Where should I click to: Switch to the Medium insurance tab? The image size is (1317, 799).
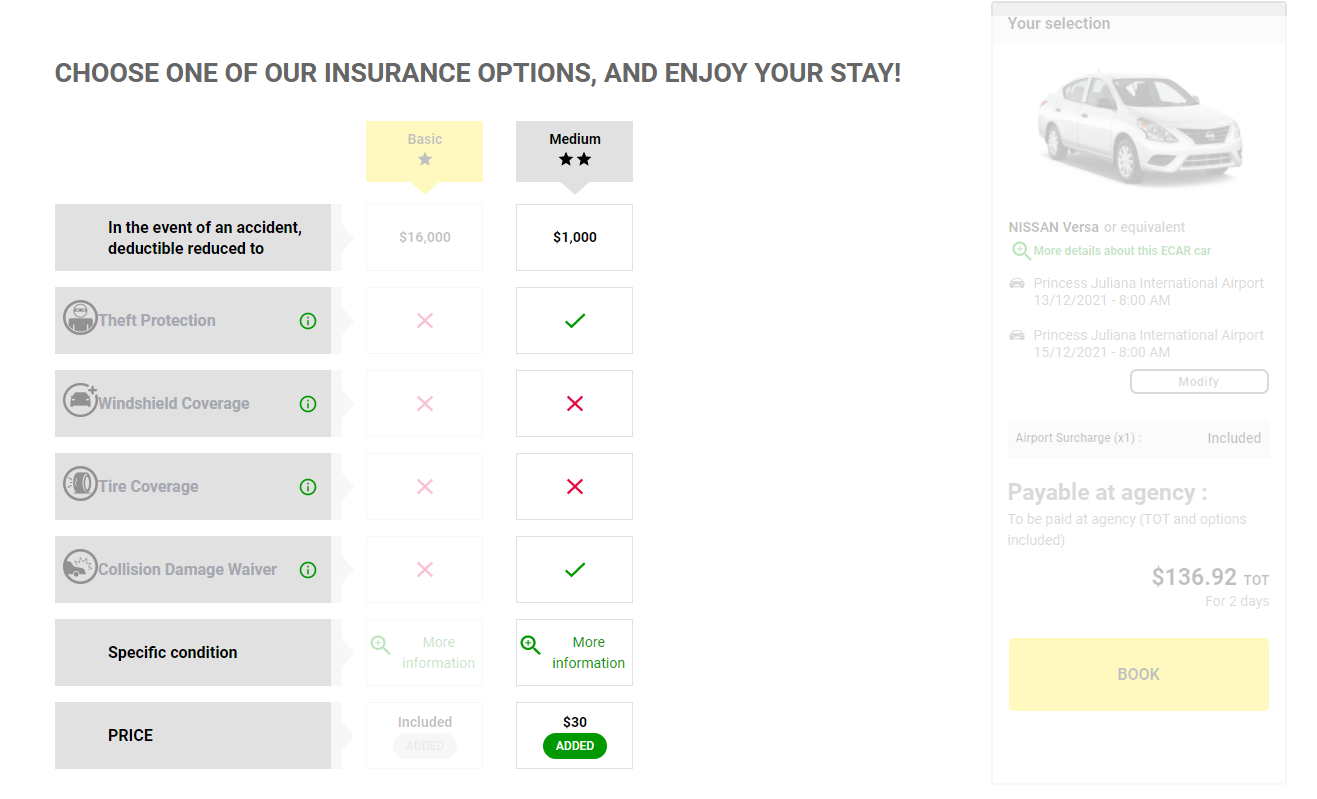(x=574, y=150)
